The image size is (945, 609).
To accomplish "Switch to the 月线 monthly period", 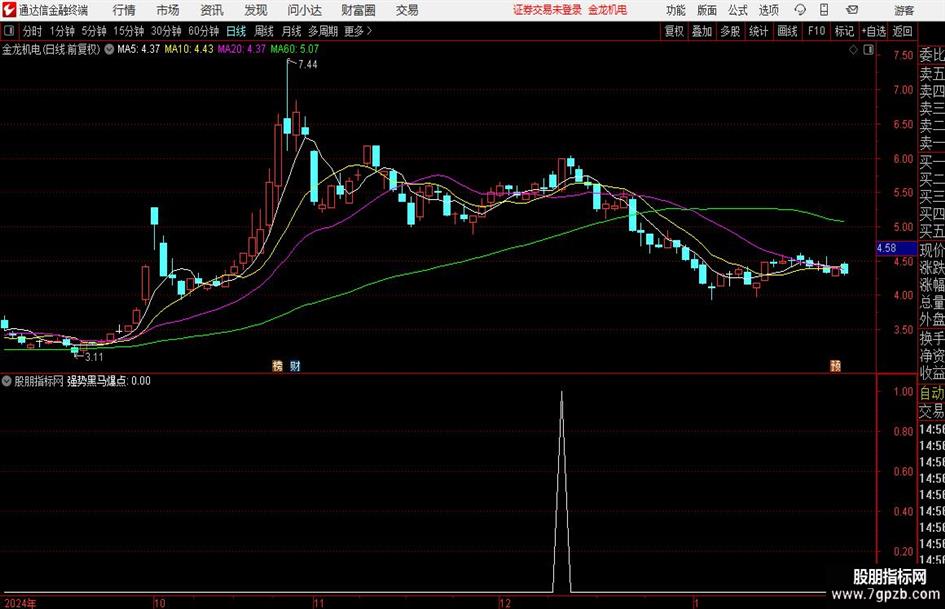I will (x=291, y=31).
